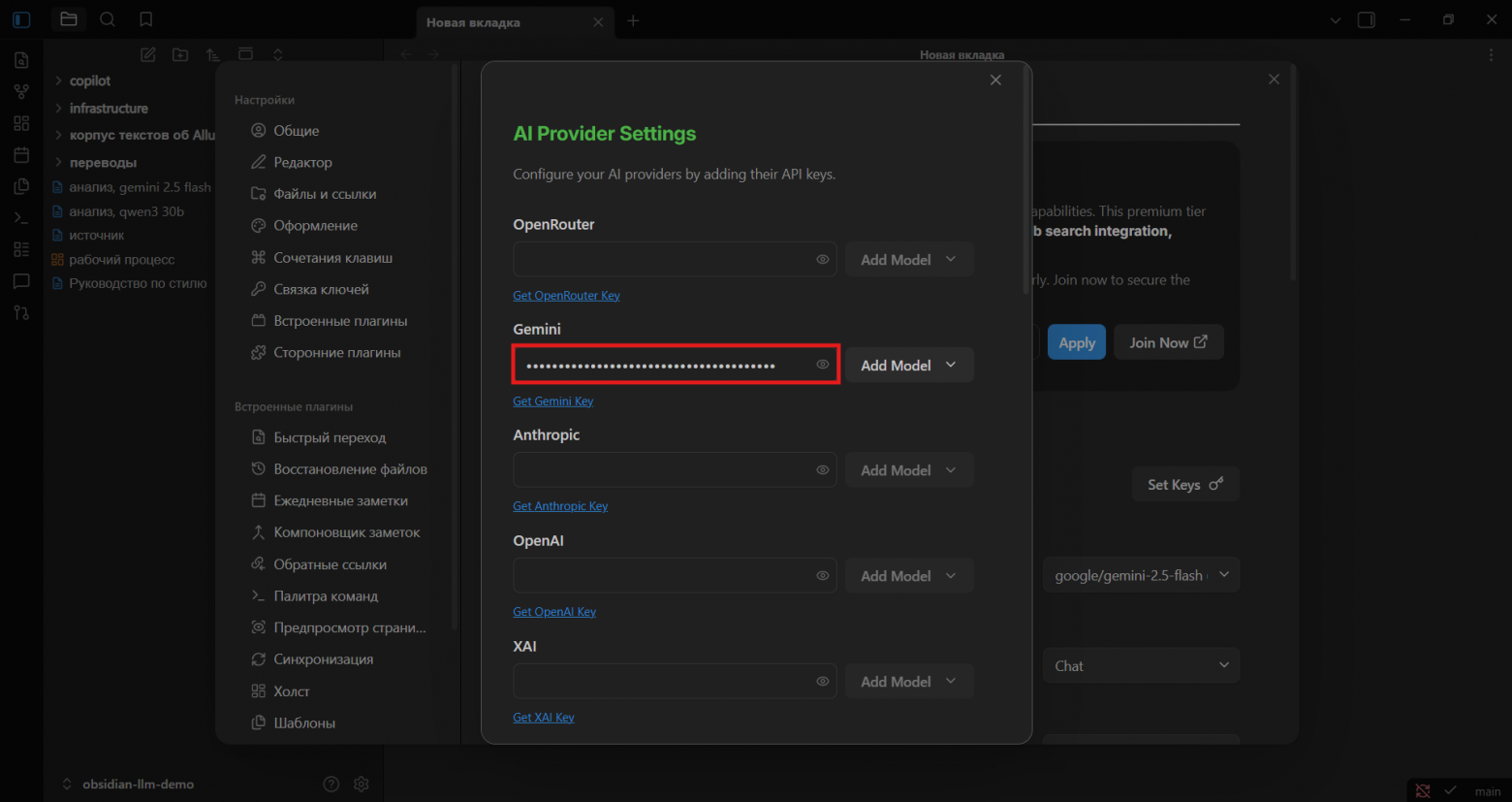This screenshot has width=1512, height=802.
Task: Click the search icon in top bar
Action: pos(108,19)
